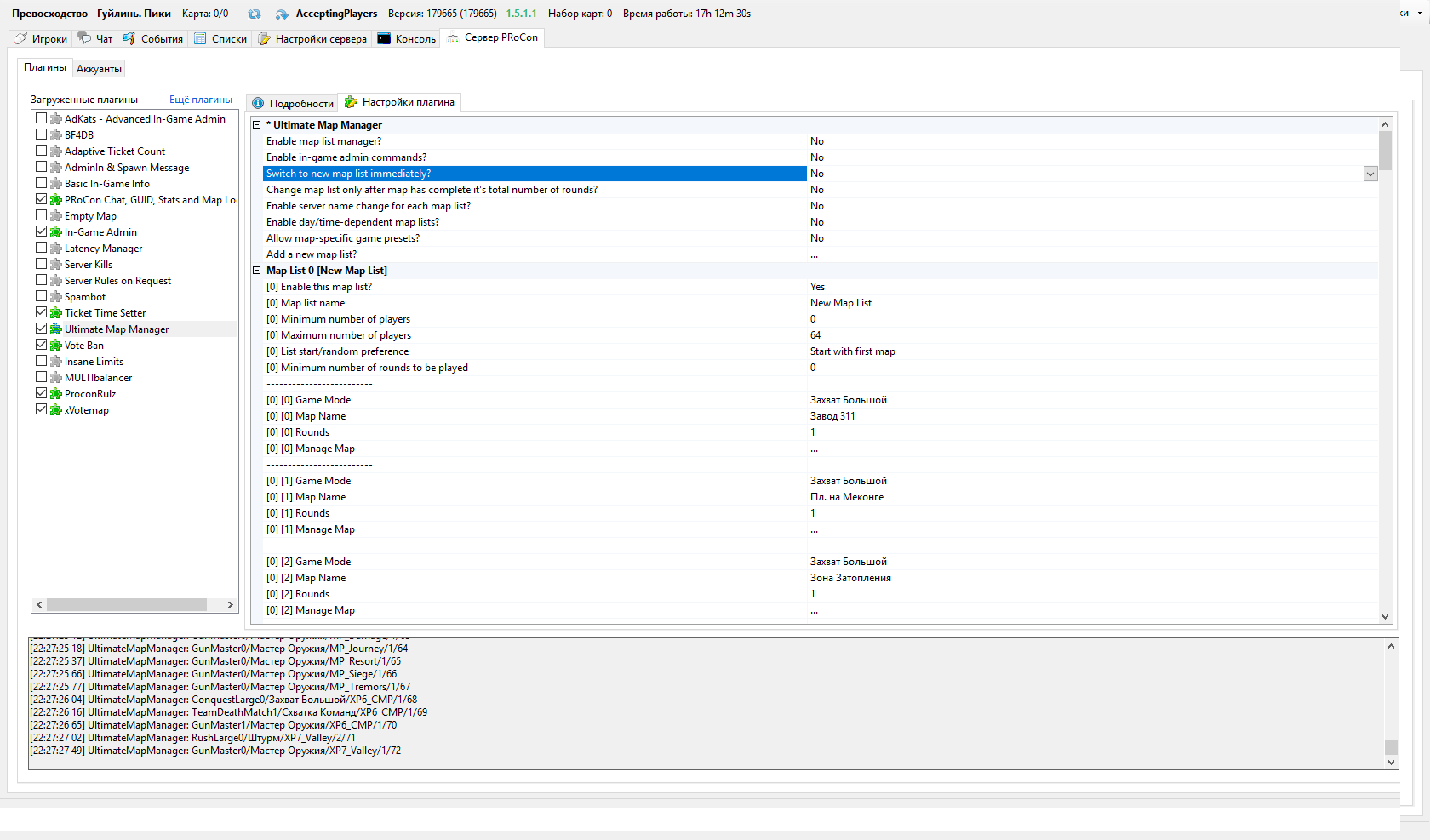This screenshot has width=1430, height=840.
Task: Switch to the Аккаунты tab
Action: tap(99, 69)
